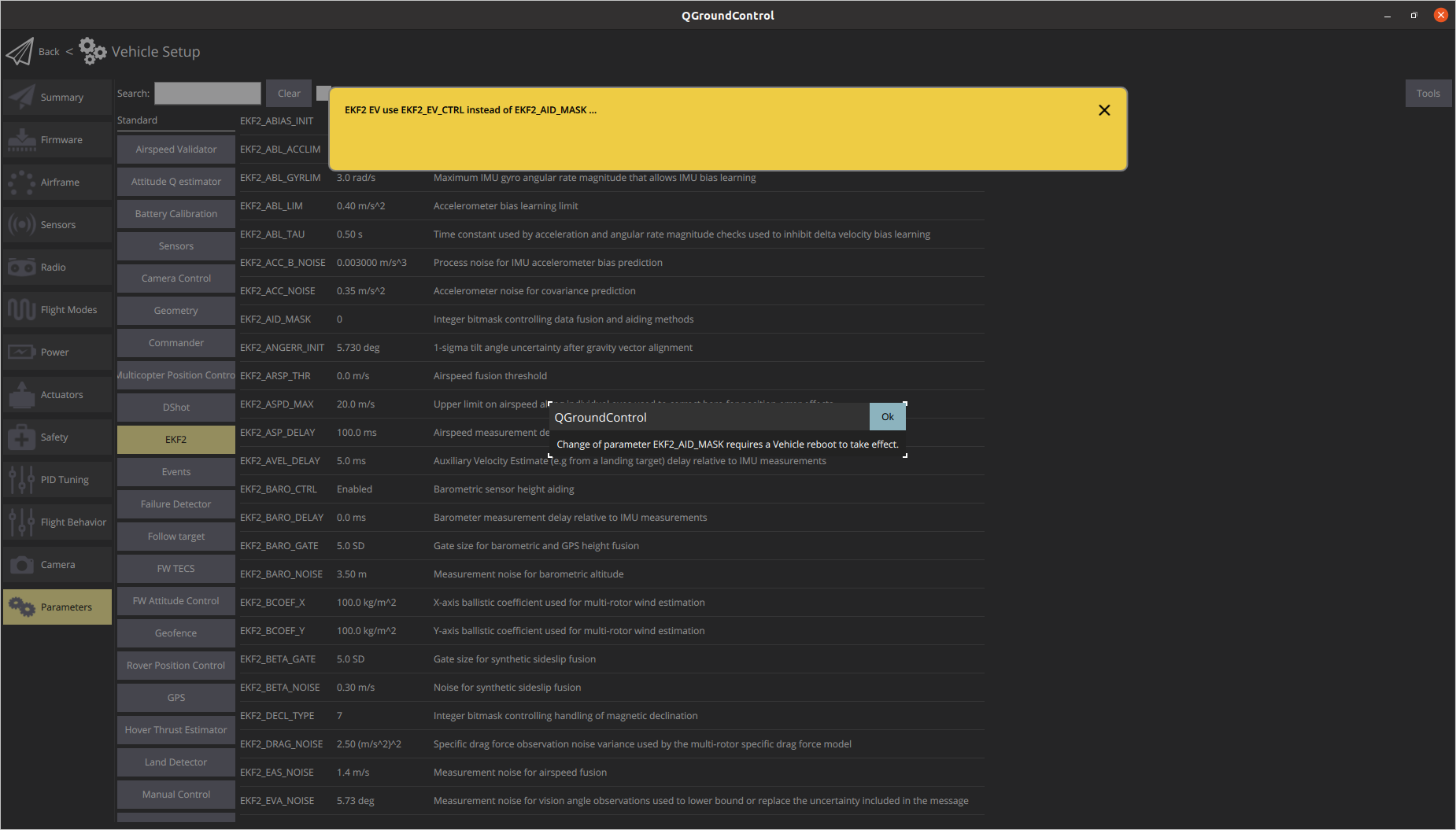The image size is (1456, 830).
Task: Select the Manual Control group
Action: click(x=176, y=795)
